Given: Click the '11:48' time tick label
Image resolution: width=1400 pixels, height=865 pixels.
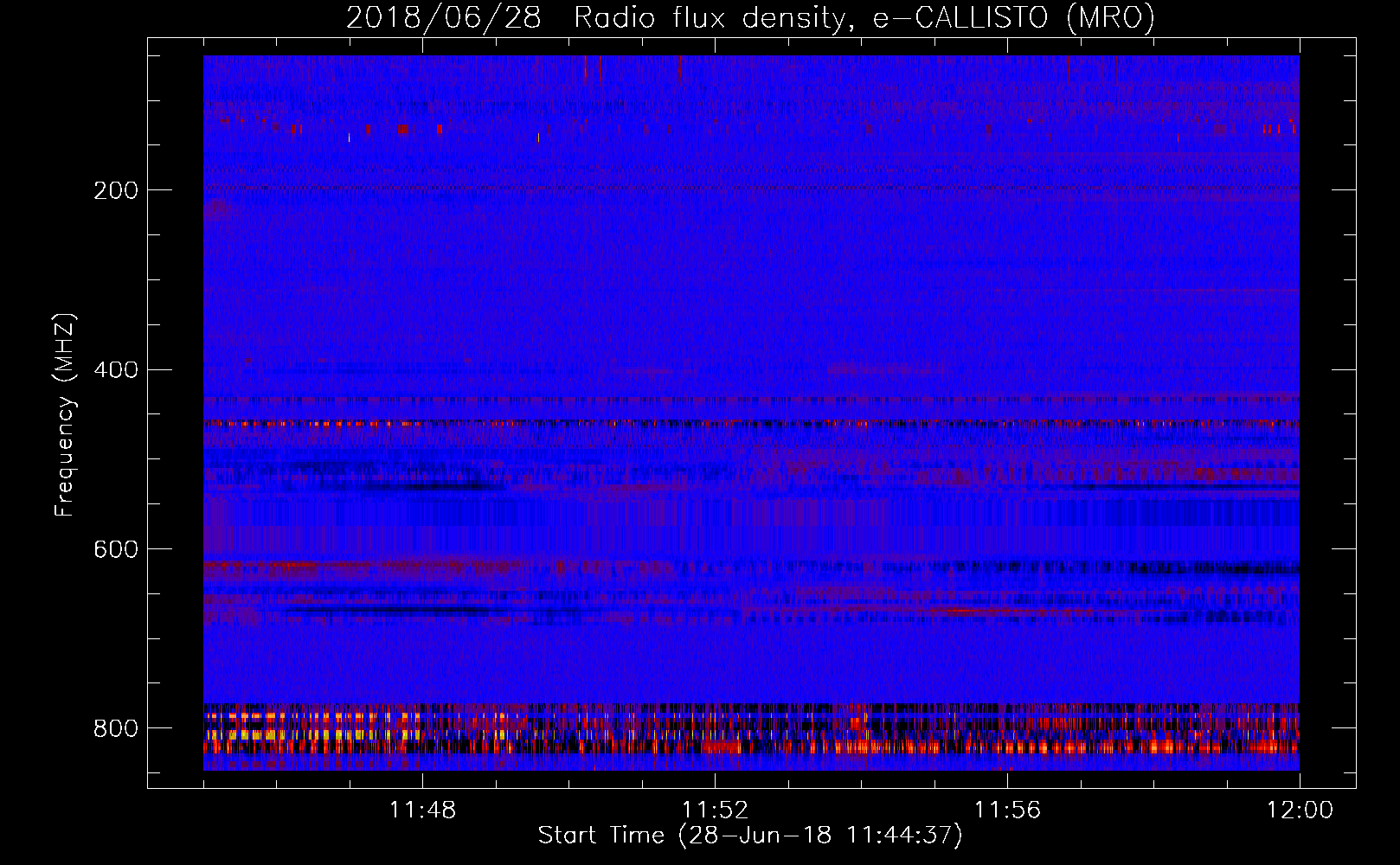Looking at the screenshot, I should (x=422, y=810).
